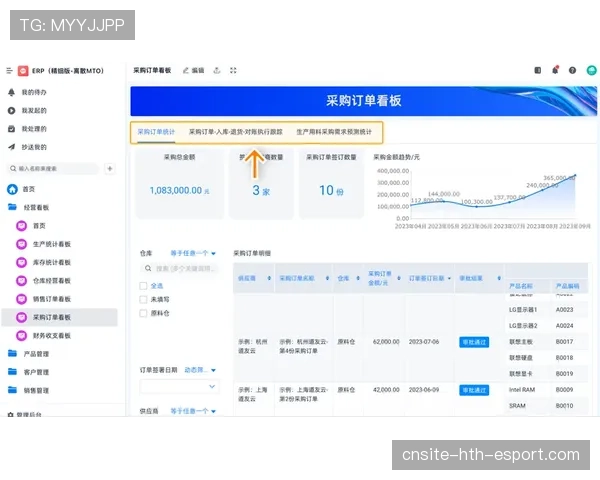
Task: Open 订单签署日期 动态筛选 dropdown
Action: click(x=200, y=370)
